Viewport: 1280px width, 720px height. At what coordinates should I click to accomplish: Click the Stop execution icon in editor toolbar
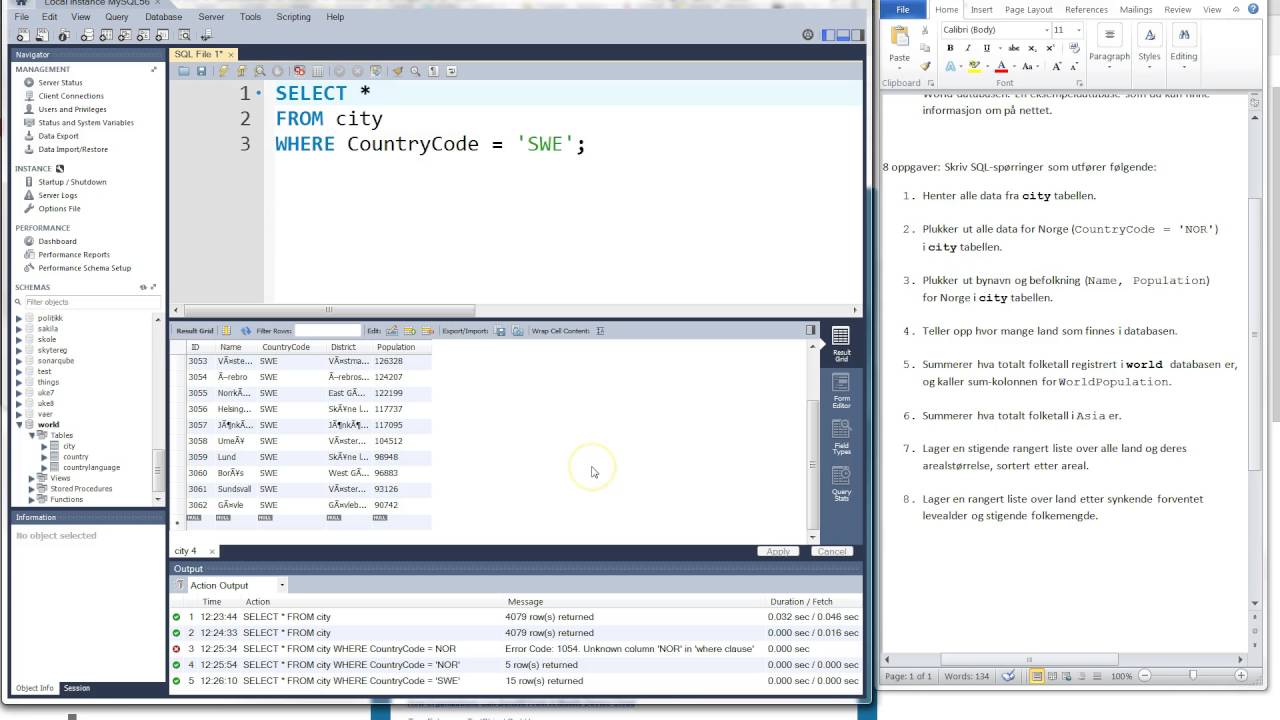click(277, 71)
